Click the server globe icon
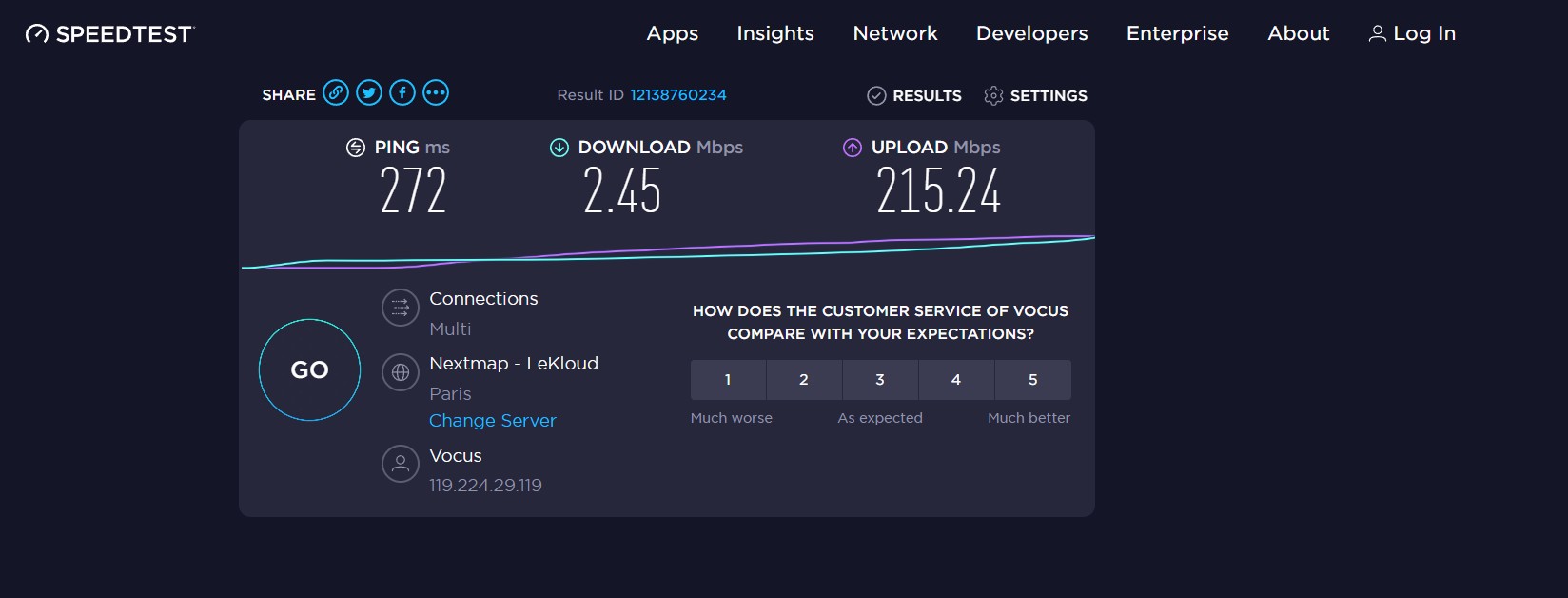 (x=401, y=372)
